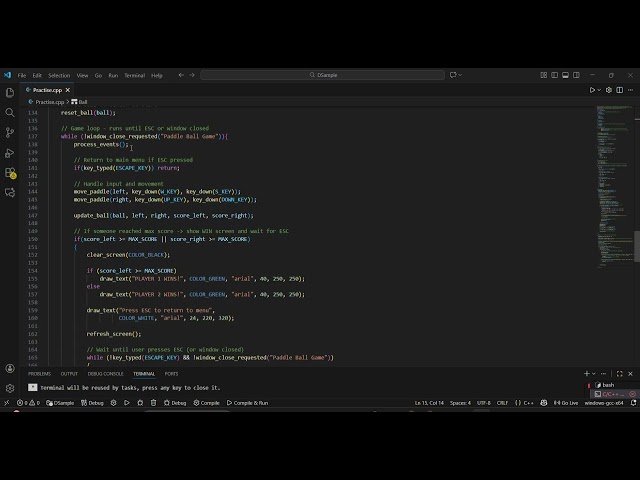Open Run and Debug view
The height and width of the screenshot is (480, 640).
tap(10, 153)
